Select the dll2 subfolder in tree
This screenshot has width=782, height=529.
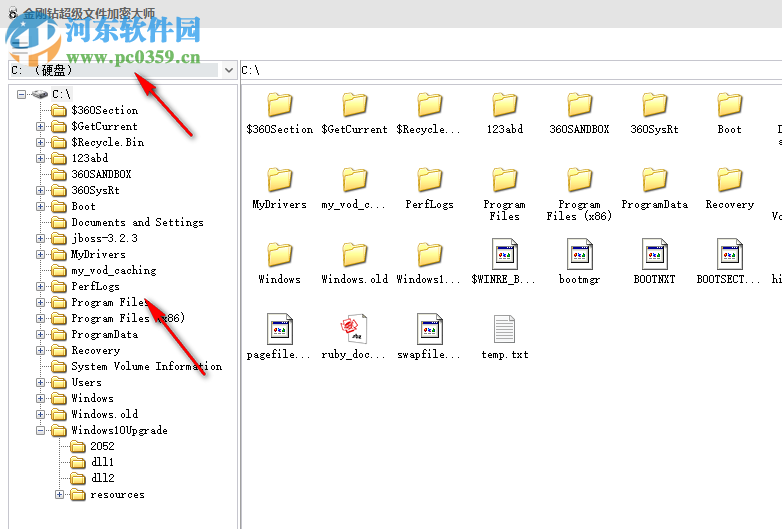pyautogui.click(x=103, y=478)
